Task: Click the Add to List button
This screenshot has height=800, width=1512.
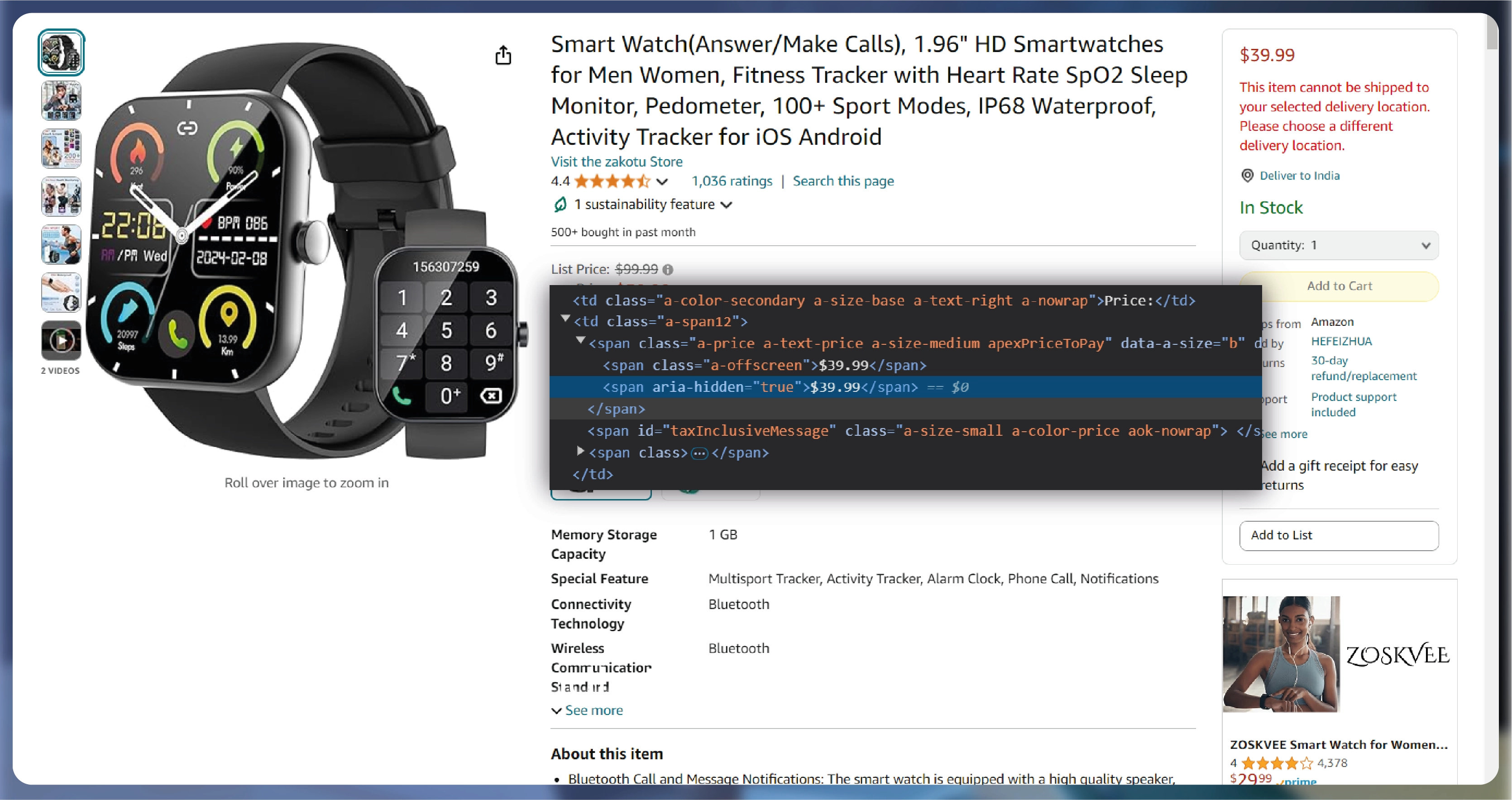Action: coord(1339,535)
